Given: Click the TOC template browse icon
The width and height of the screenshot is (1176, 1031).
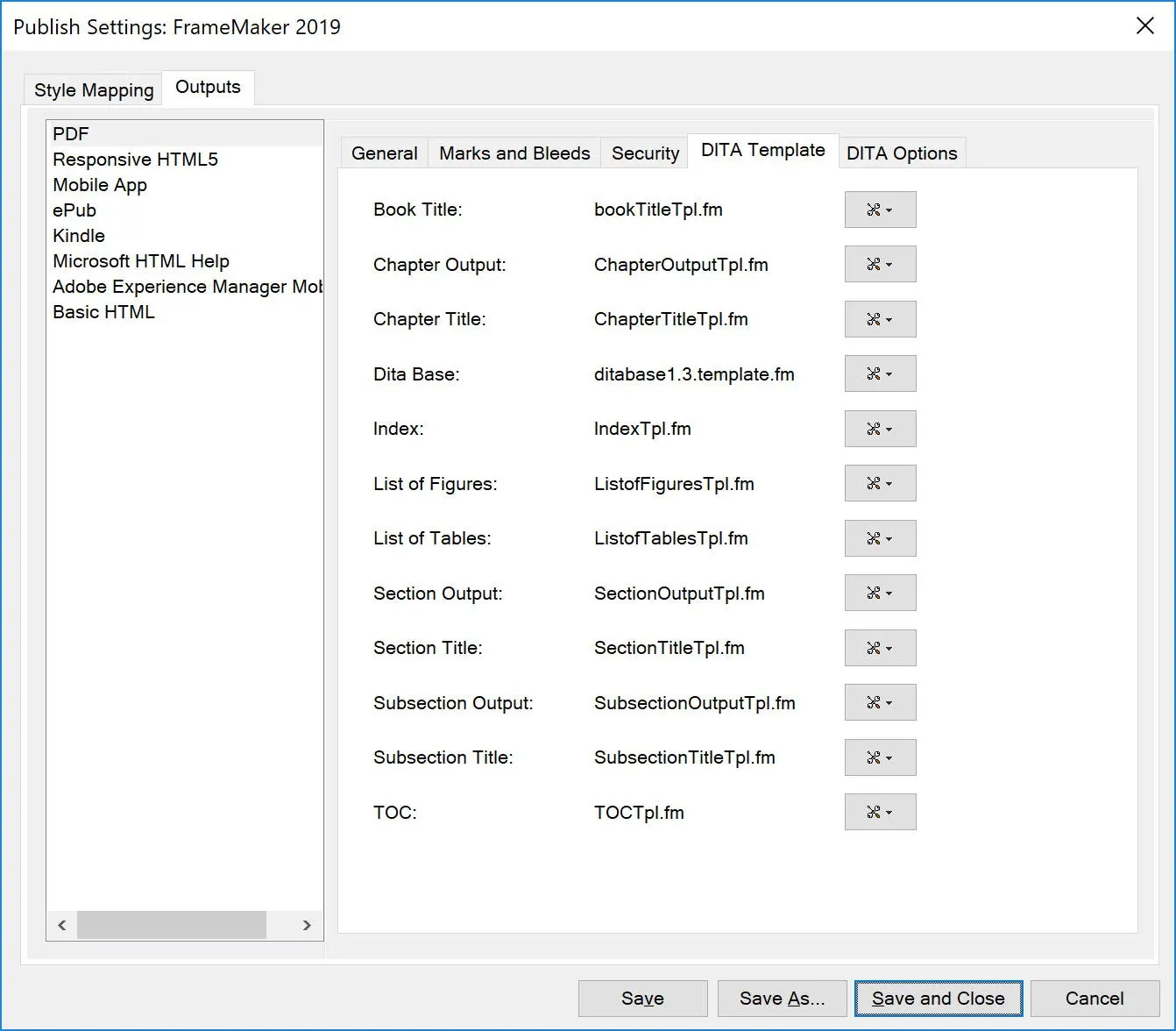Looking at the screenshot, I should 880,812.
